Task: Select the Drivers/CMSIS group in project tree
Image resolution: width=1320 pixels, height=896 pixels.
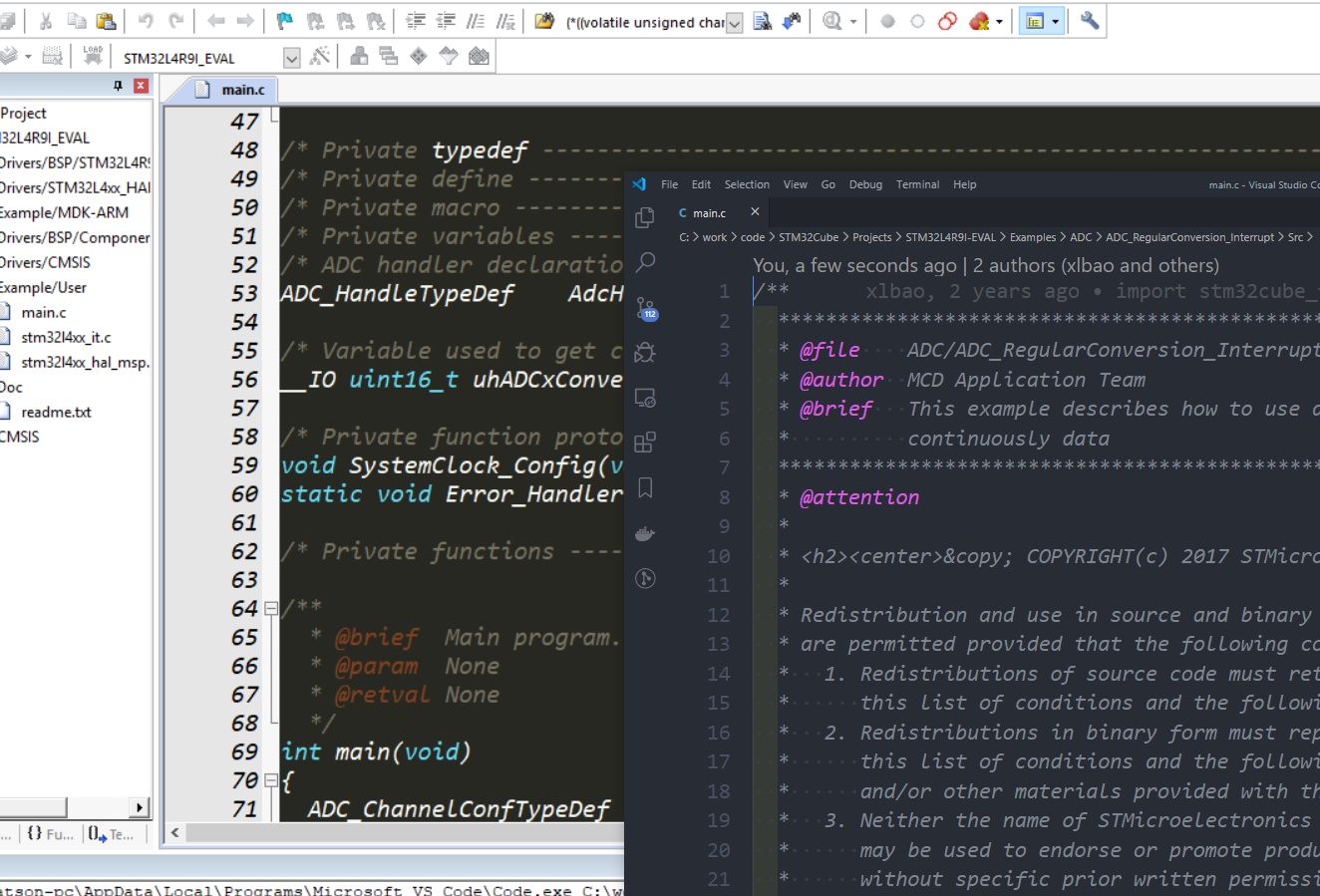Action: [45, 262]
